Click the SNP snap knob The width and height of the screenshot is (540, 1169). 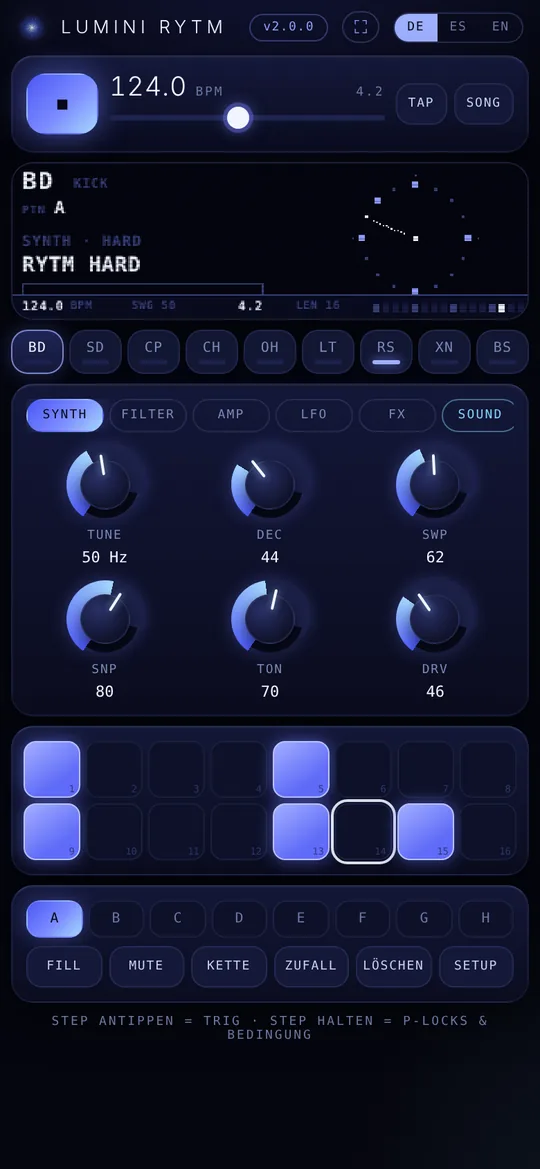coord(104,618)
